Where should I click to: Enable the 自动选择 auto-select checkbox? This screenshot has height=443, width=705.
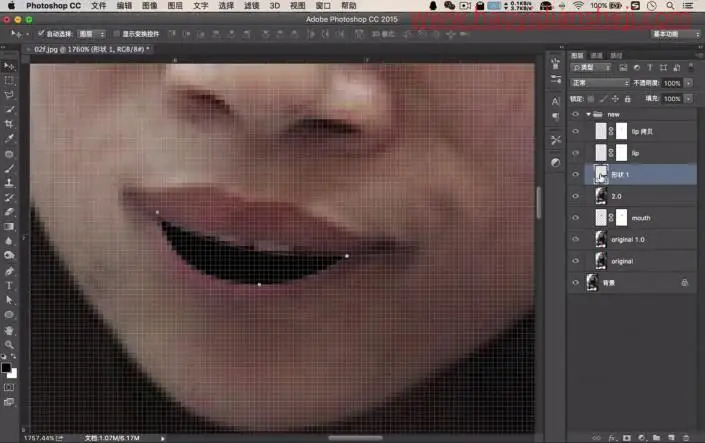41,34
